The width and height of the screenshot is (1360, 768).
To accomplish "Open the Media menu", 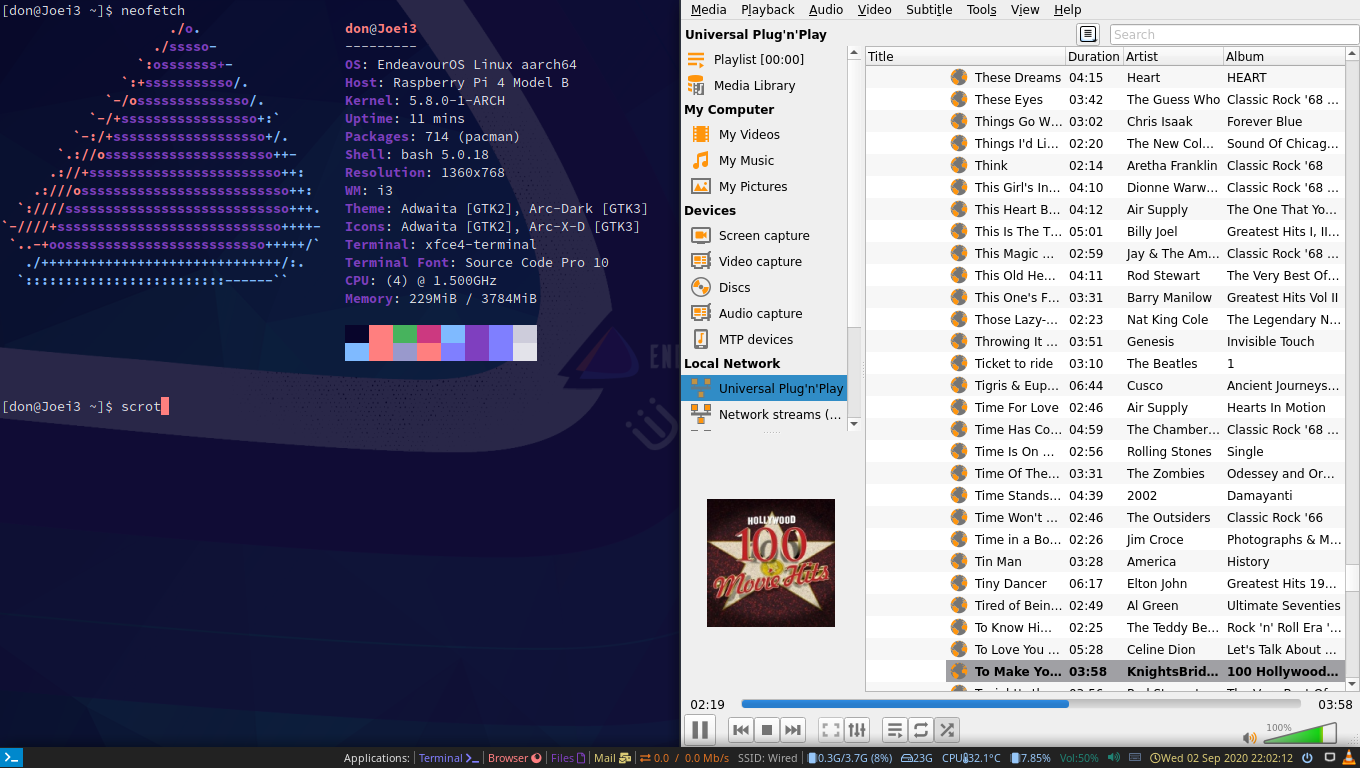I will click(x=708, y=9).
